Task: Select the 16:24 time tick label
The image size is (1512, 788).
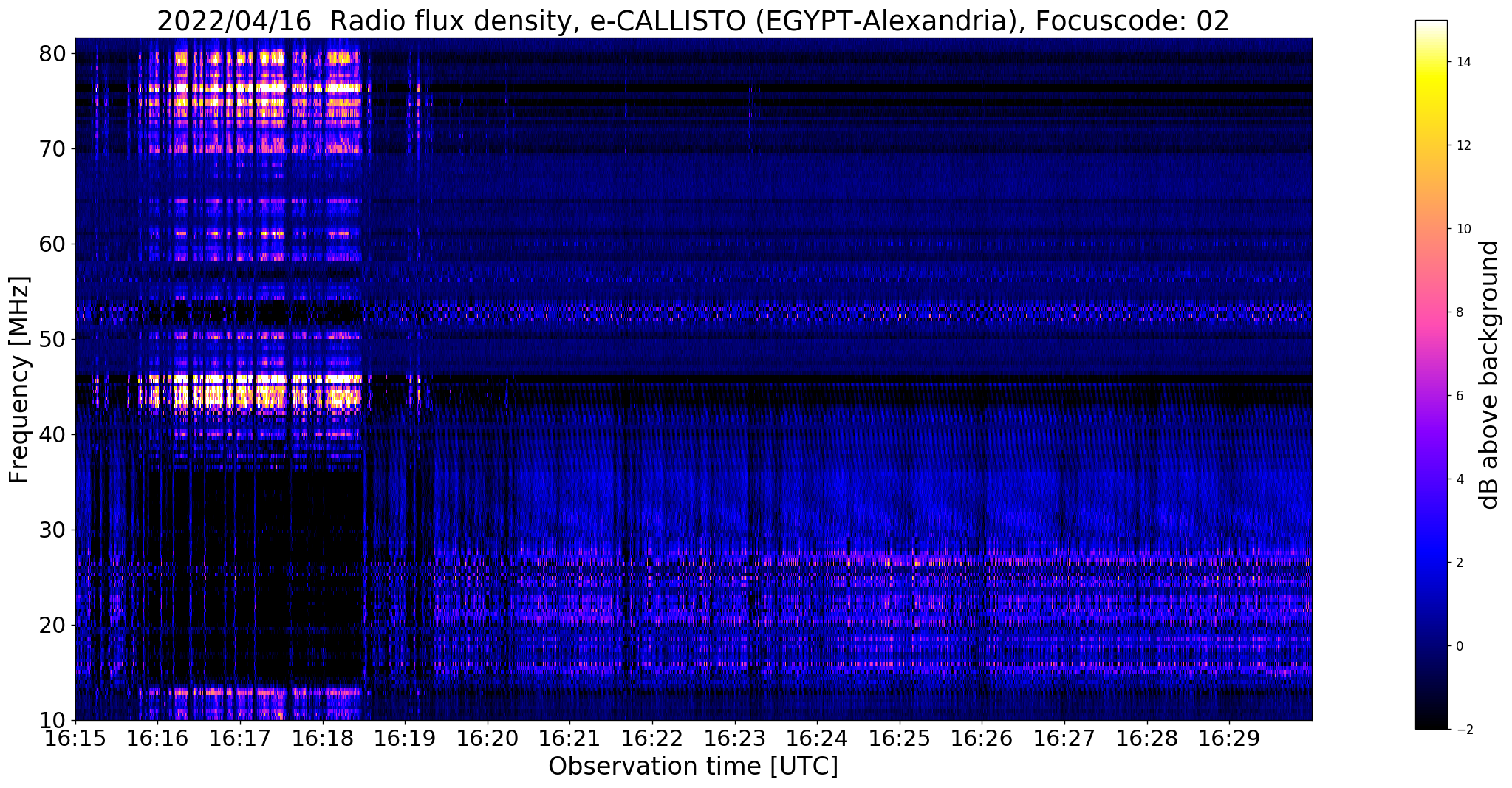Action: 817,738
